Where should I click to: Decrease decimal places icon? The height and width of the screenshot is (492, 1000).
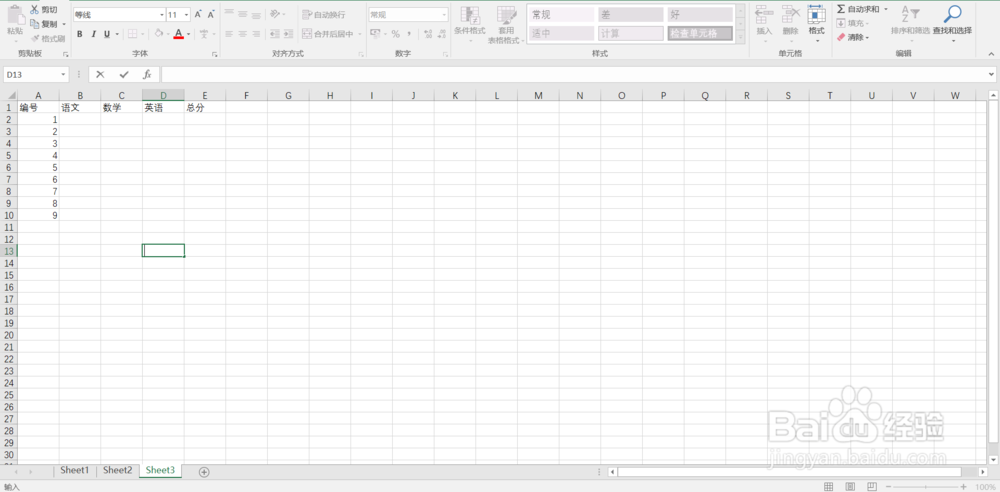pyautogui.click(x=442, y=34)
